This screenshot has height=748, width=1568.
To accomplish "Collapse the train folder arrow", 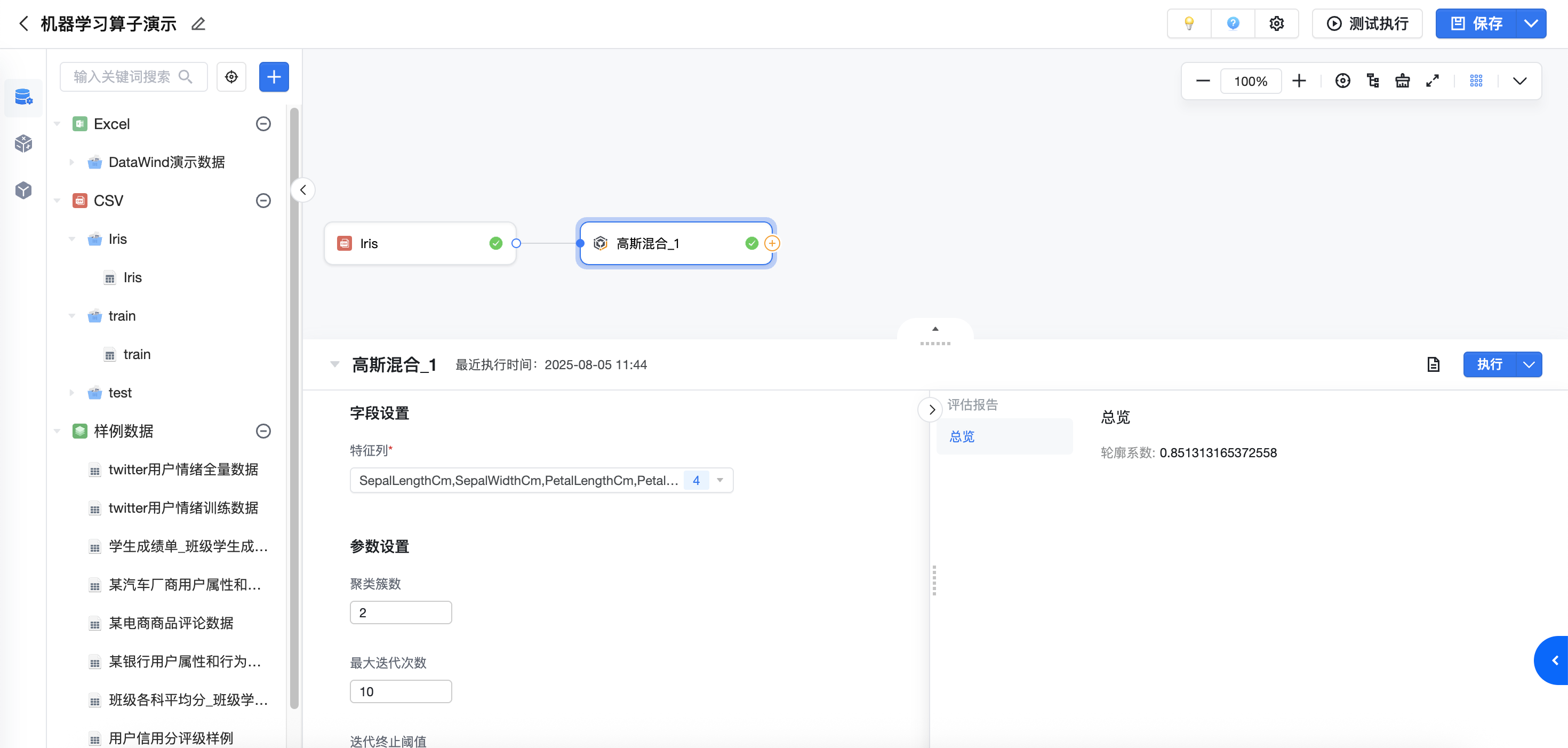I will pyautogui.click(x=72, y=316).
